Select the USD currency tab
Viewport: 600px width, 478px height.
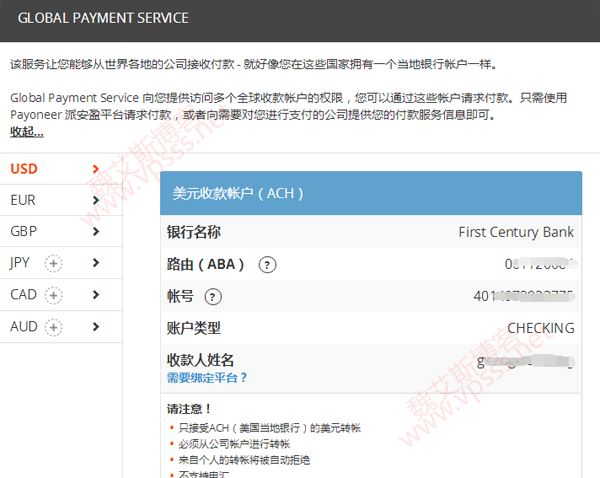(x=24, y=169)
